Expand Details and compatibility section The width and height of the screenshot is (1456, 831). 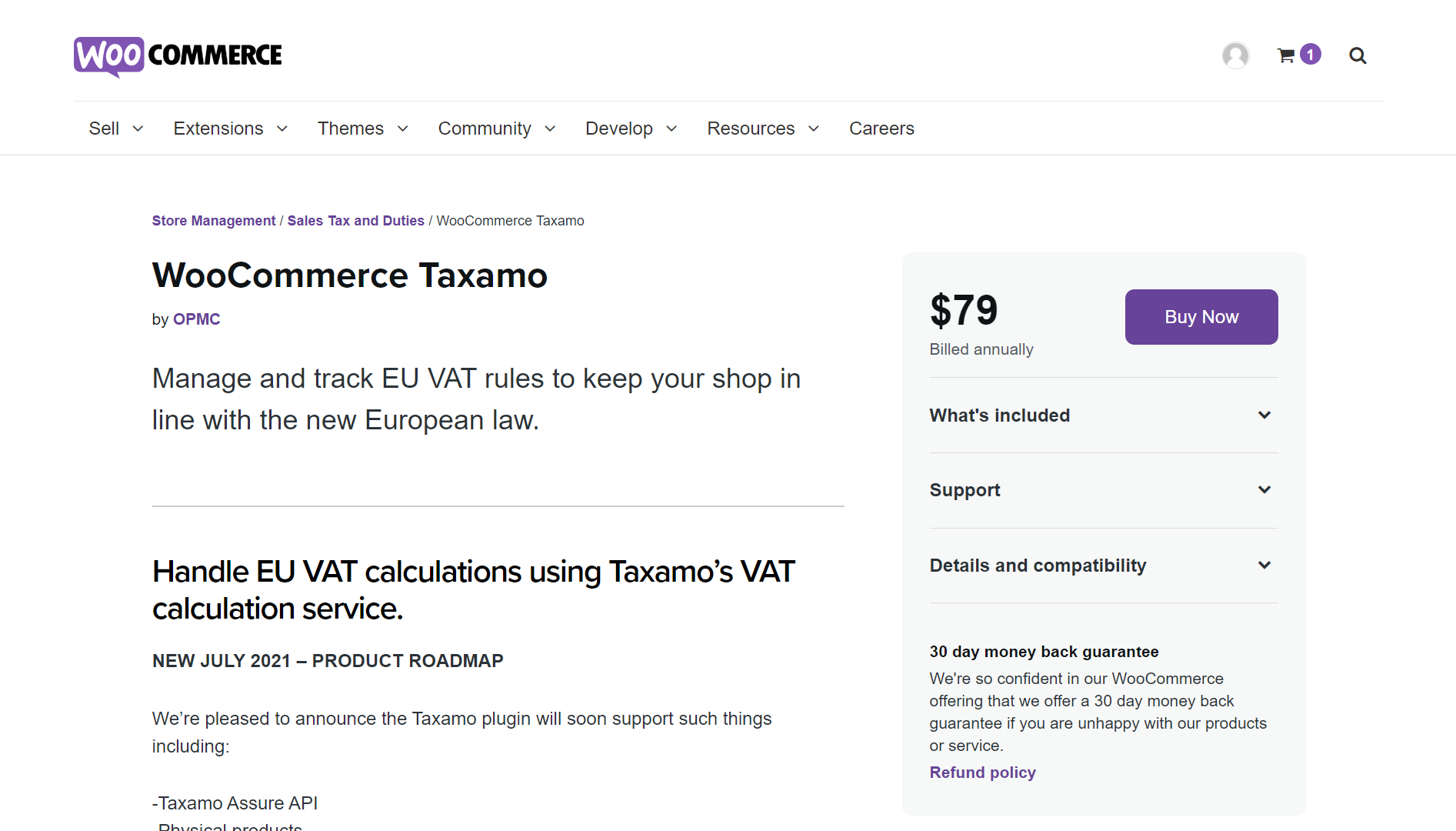point(1104,566)
